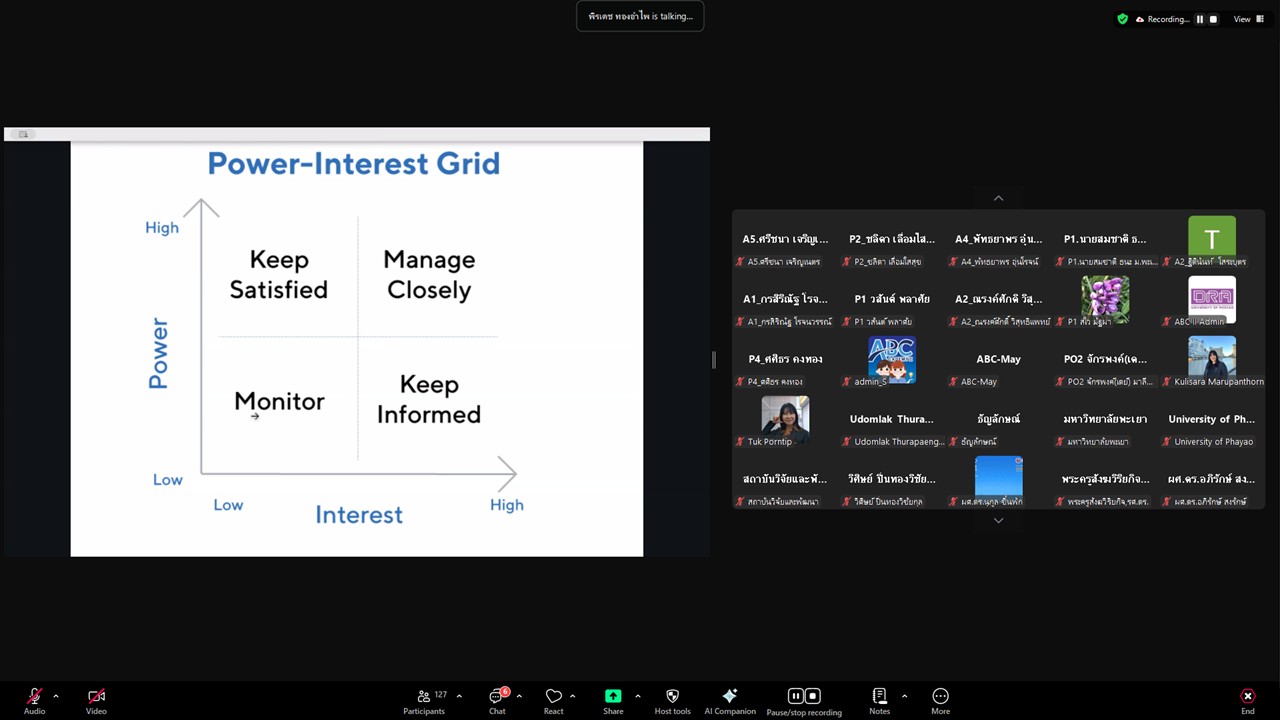This screenshot has width=1280, height=720.
Task: Click the small A4_พัทธยาพร label
Action: (x=1001, y=261)
